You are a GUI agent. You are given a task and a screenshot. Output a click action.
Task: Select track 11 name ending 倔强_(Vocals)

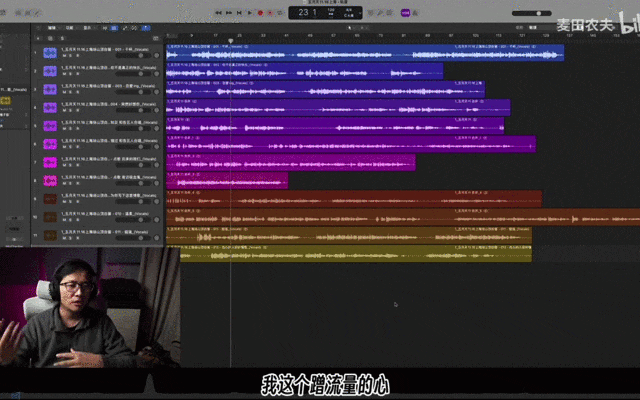point(105,232)
